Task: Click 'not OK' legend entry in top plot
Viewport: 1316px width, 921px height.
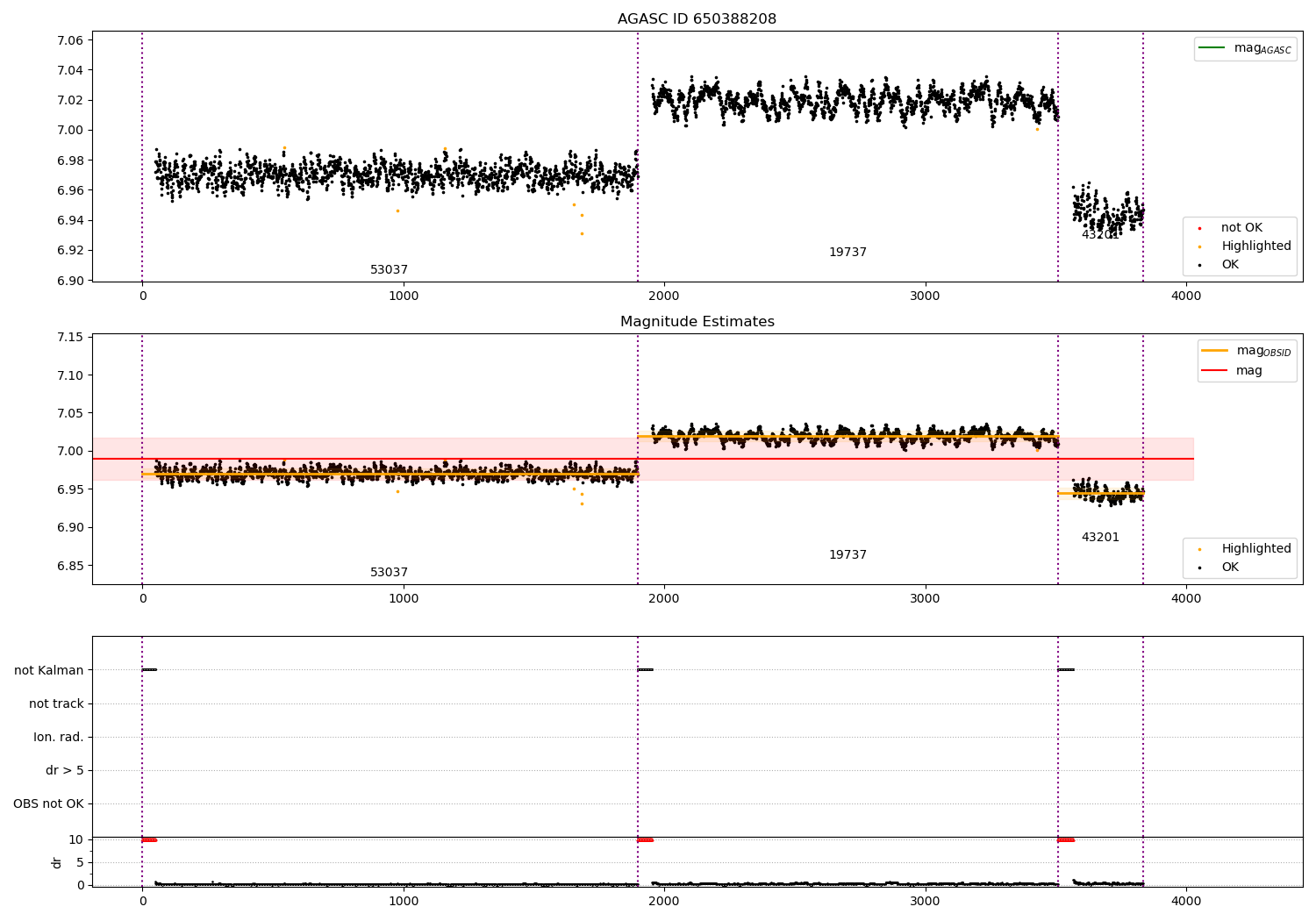Action: pyautogui.click(x=1231, y=227)
